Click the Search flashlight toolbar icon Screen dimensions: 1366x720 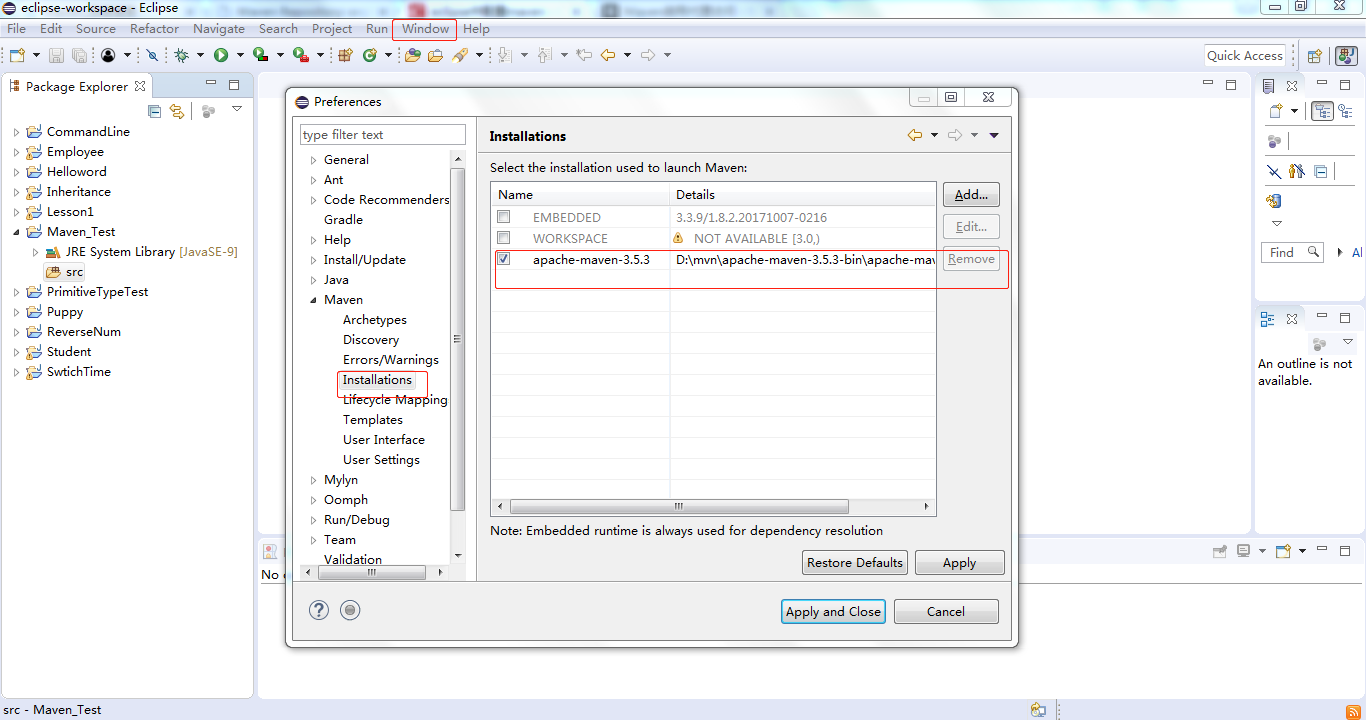460,55
